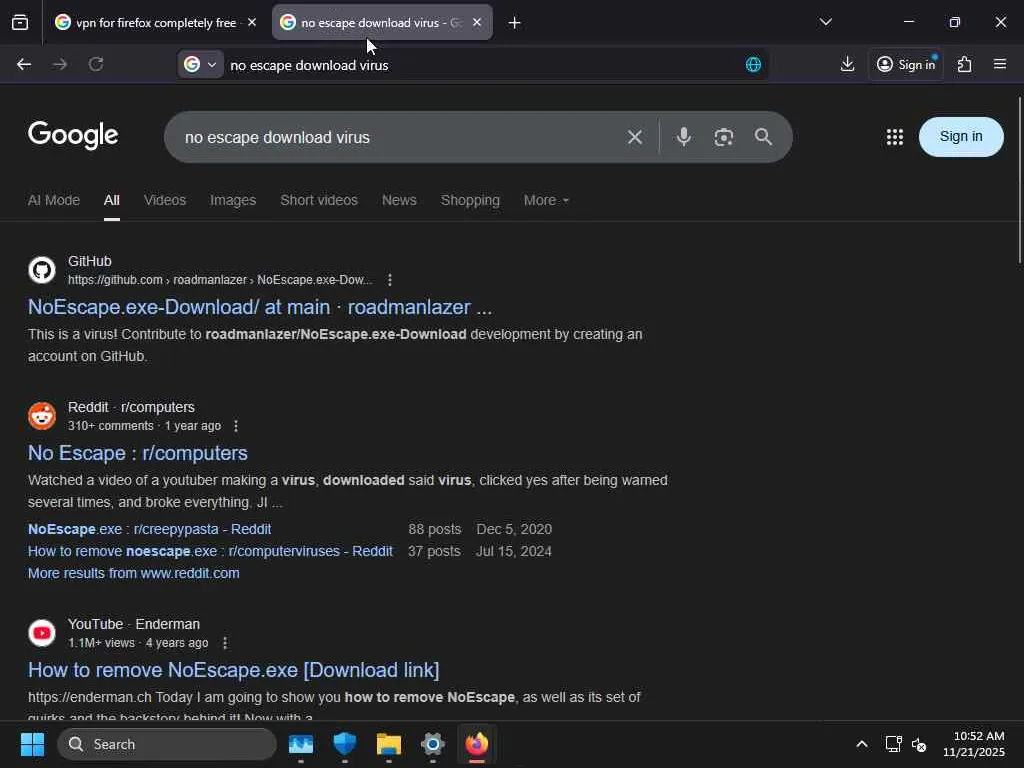Reload the current page
This screenshot has height=768, width=1024.
point(96,64)
